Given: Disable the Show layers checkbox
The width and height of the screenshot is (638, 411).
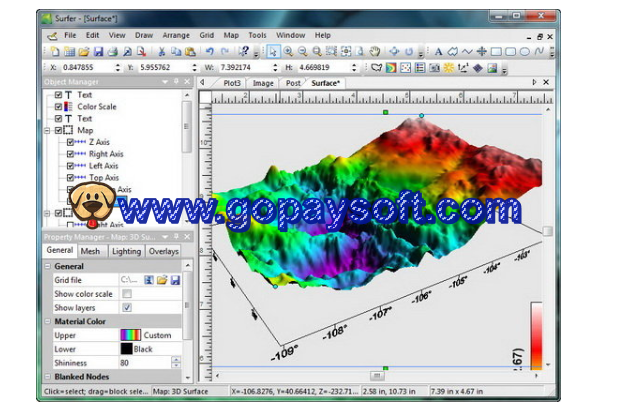Looking at the screenshot, I should (127, 308).
